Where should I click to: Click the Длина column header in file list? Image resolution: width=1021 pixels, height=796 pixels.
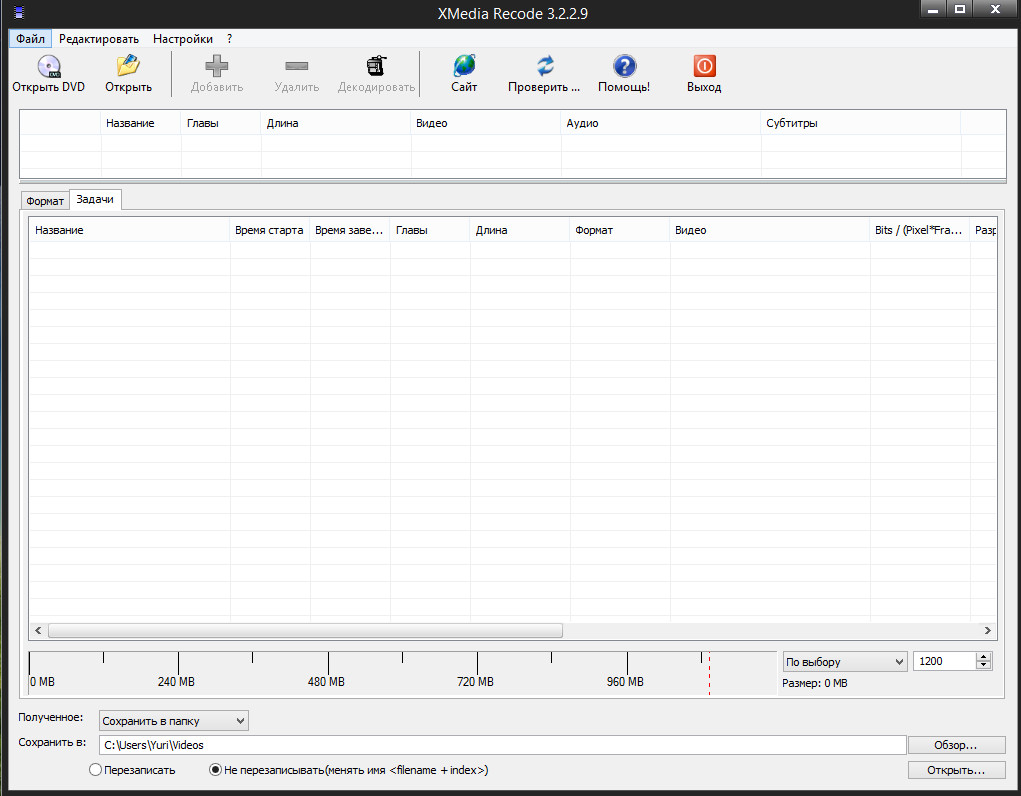(336, 123)
